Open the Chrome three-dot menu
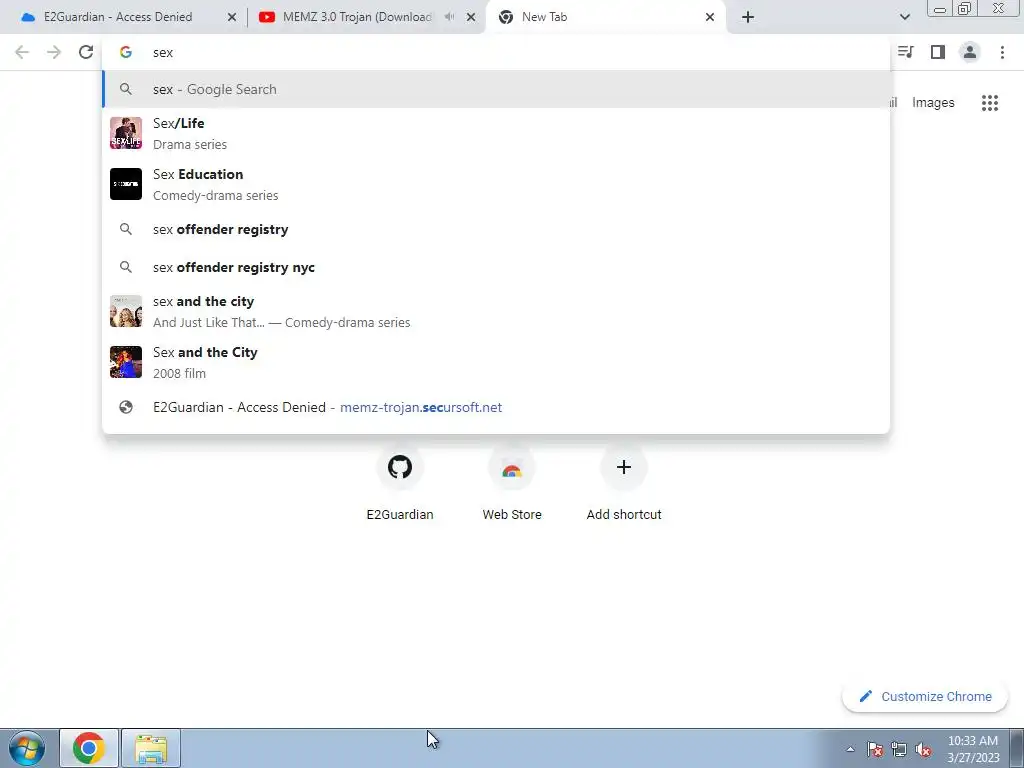 pyautogui.click(x=1002, y=52)
